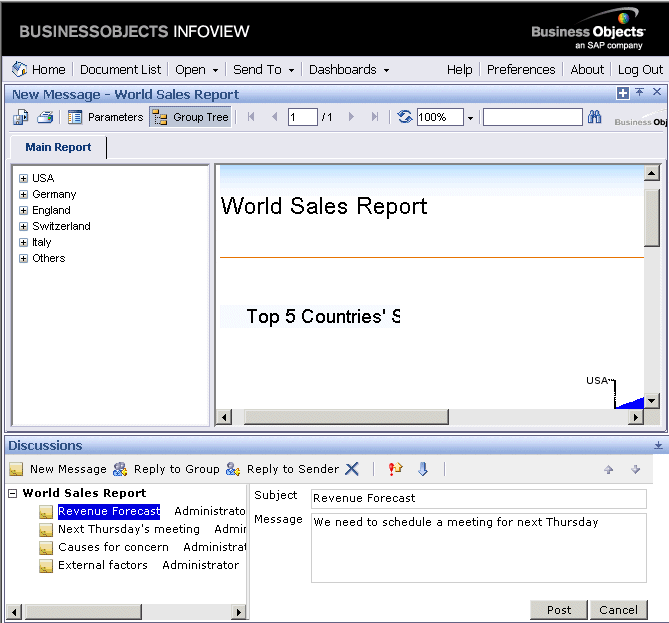Click Reply to Sender label
The width and height of the screenshot is (669, 623).
coord(293,469)
